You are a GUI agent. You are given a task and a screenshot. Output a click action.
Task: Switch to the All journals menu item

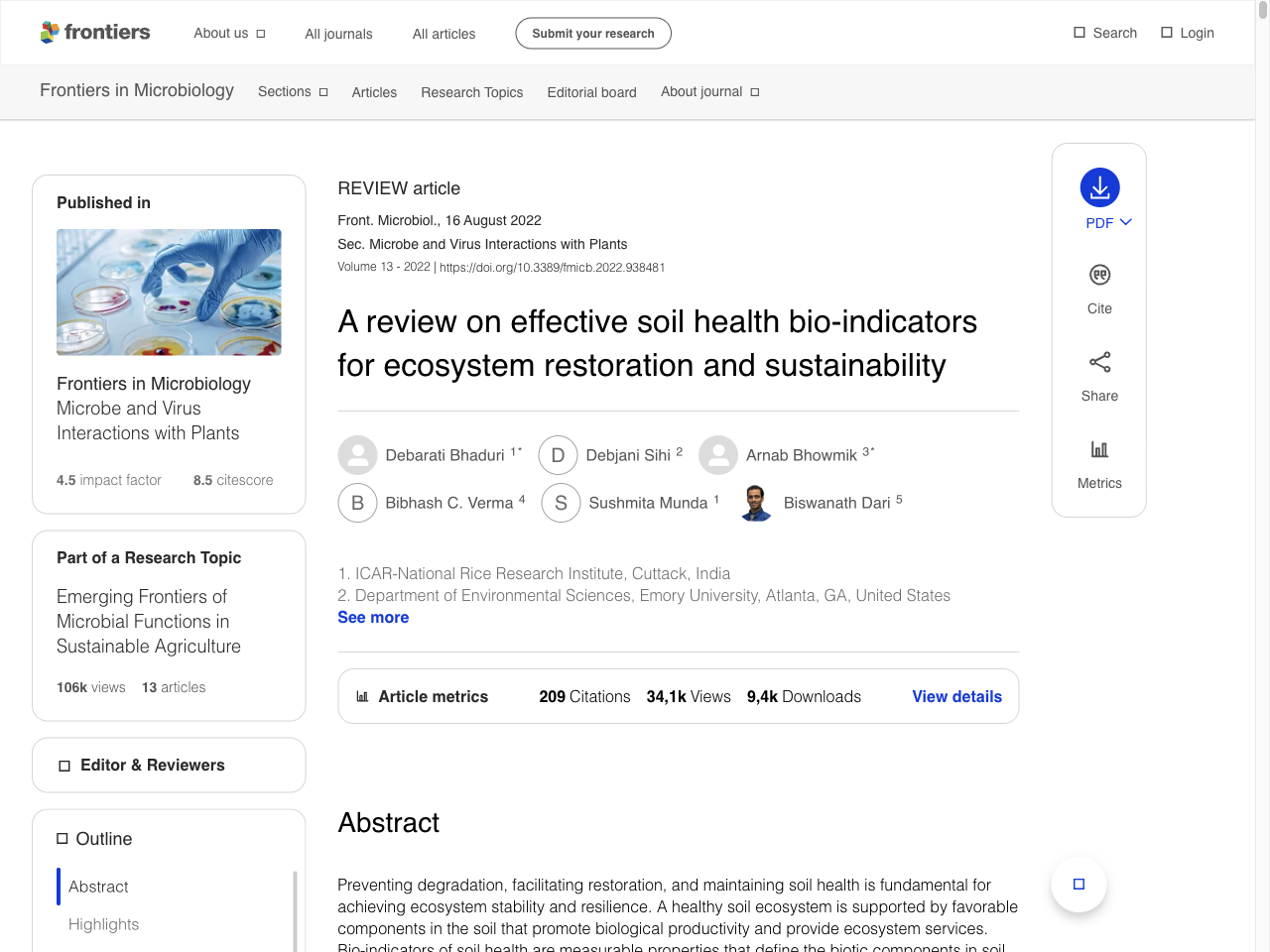click(337, 33)
